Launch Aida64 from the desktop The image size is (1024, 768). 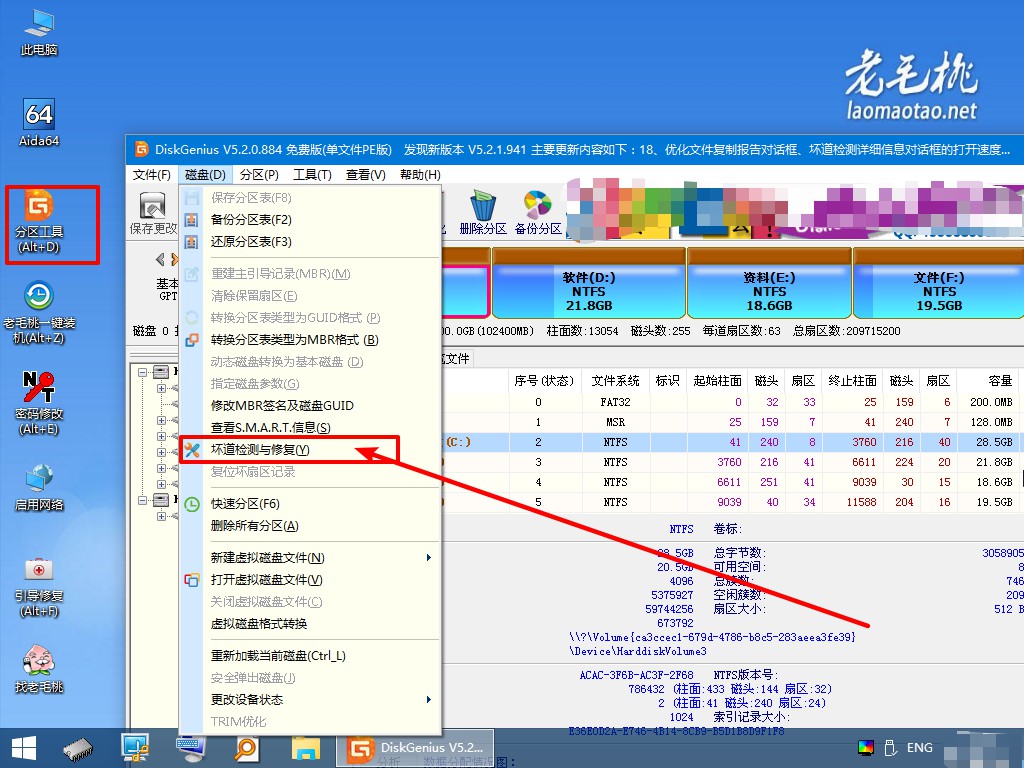pos(39,123)
